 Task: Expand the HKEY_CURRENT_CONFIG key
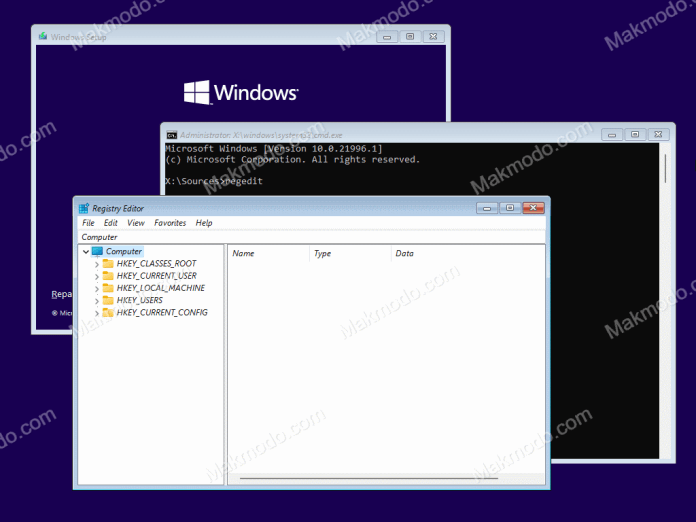pyautogui.click(x=97, y=313)
